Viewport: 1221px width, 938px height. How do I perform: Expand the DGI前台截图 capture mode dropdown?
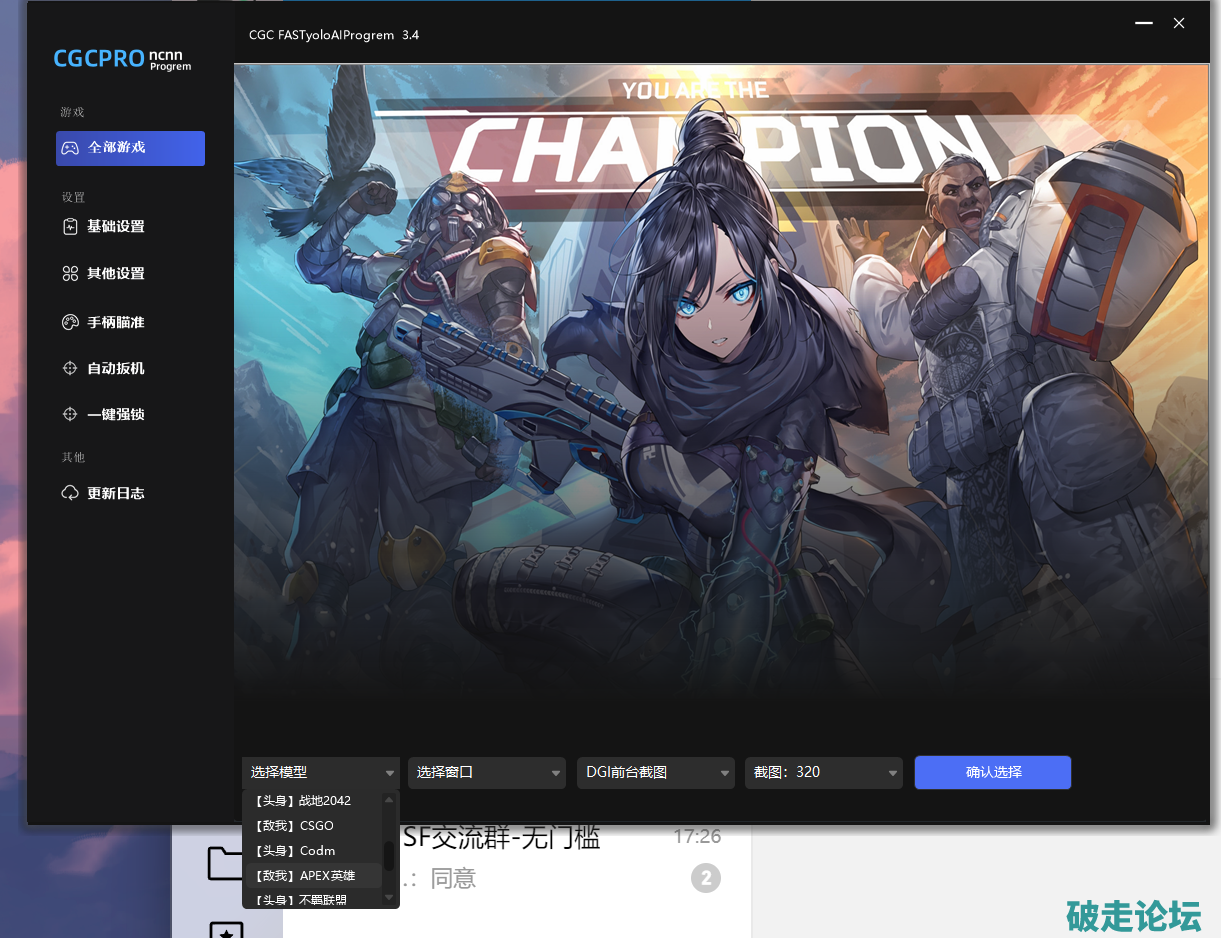[656, 773]
